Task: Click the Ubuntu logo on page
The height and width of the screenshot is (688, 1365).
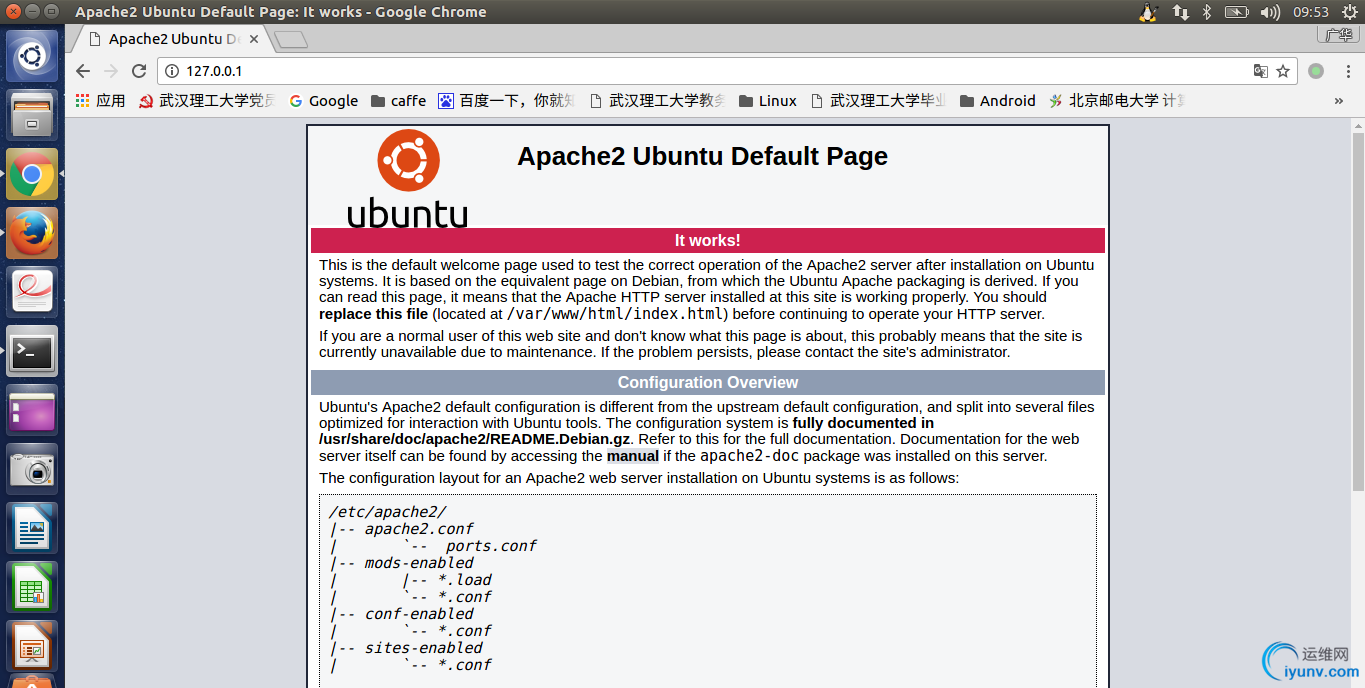Action: (x=408, y=179)
